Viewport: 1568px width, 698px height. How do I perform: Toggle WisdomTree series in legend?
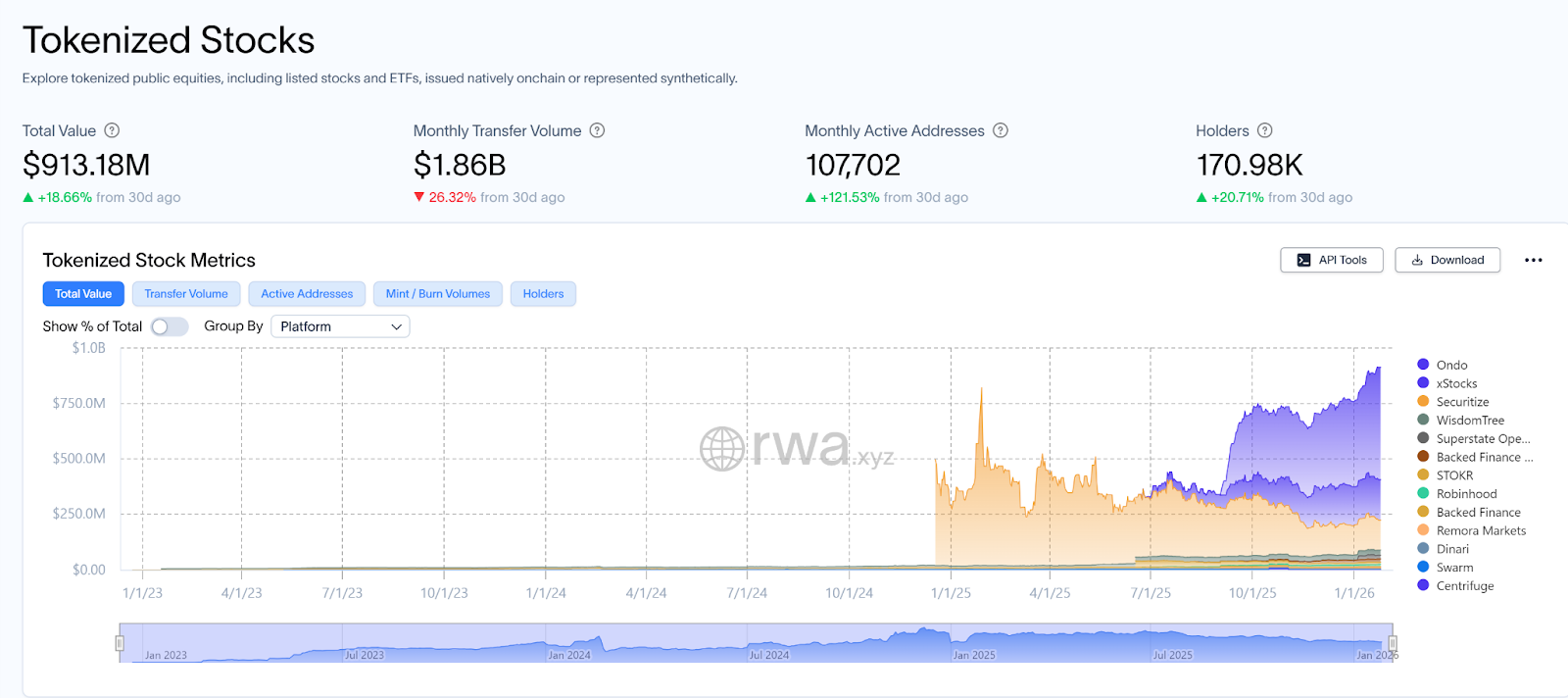tap(1460, 421)
